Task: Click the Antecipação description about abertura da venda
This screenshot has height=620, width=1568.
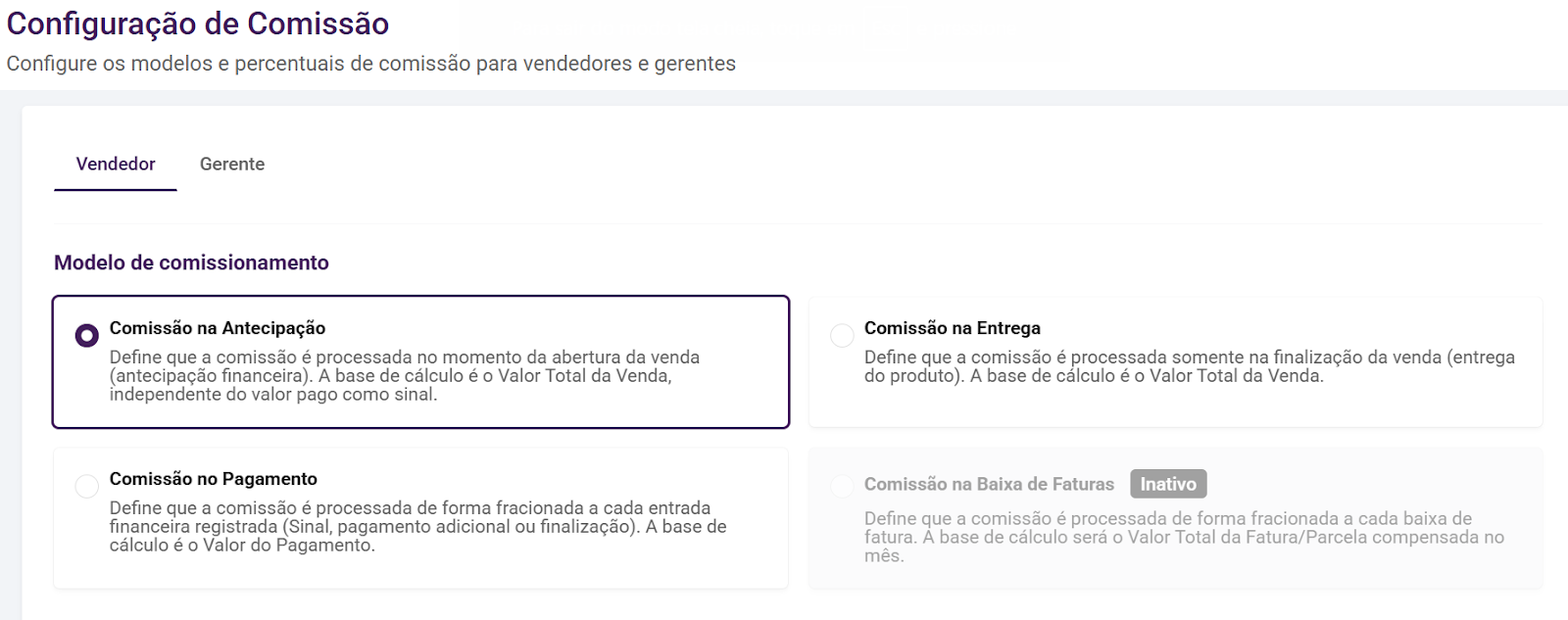Action: point(404,376)
